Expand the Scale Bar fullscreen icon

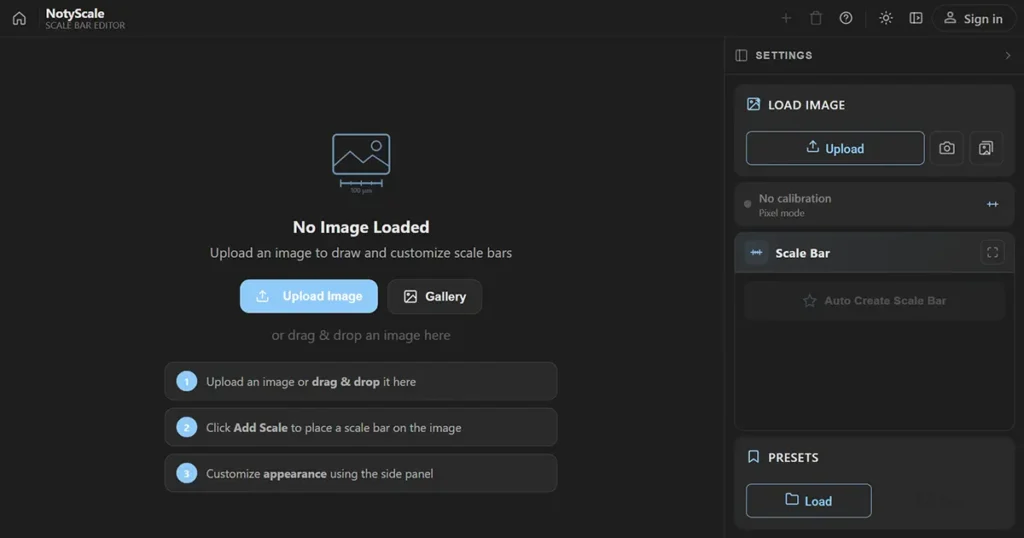click(x=993, y=253)
